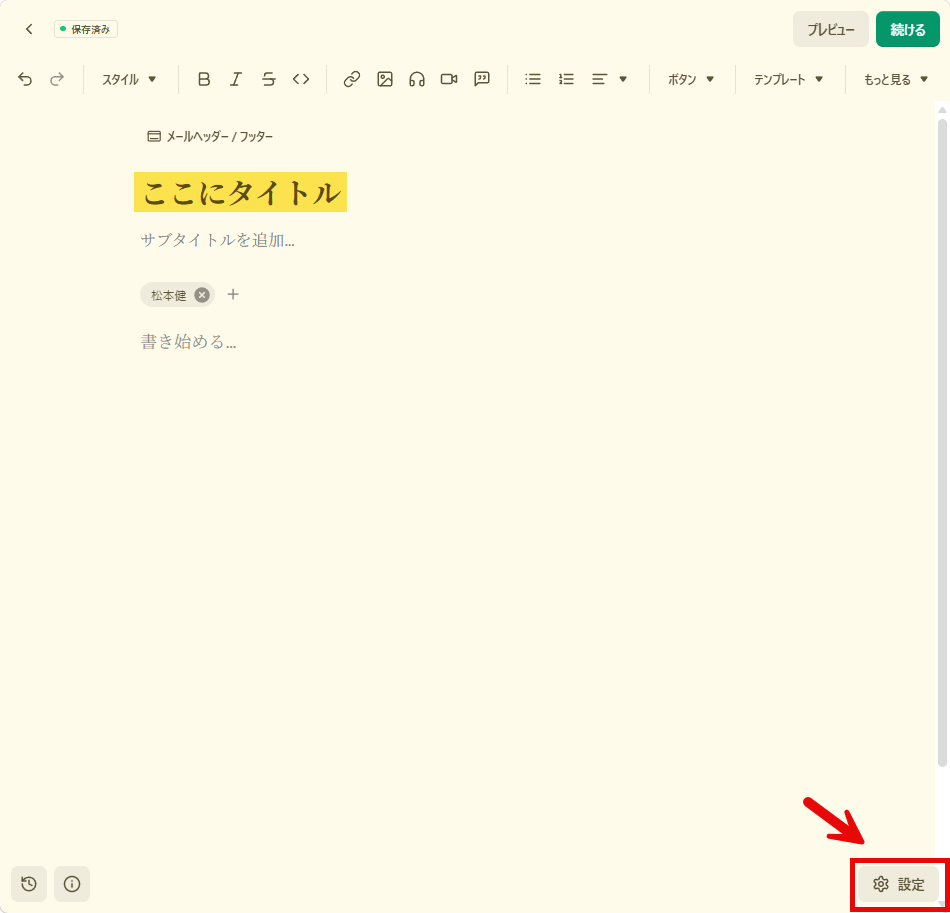Open 設定 with the gear button
Image resolution: width=950 pixels, height=913 pixels.
pyautogui.click(x=898, y=884)
